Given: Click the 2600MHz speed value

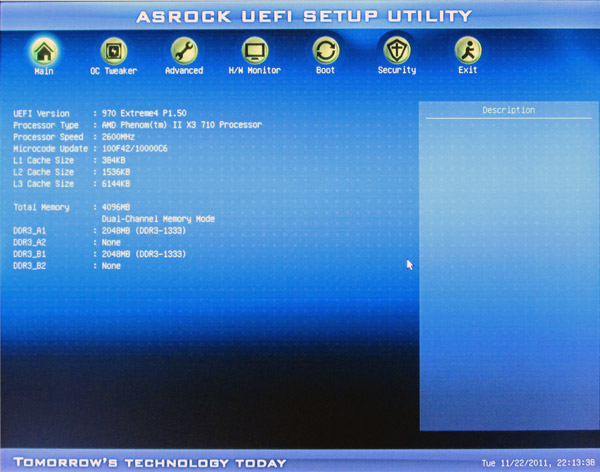Looking at the screenshot, I should click(x=118, y=137).
